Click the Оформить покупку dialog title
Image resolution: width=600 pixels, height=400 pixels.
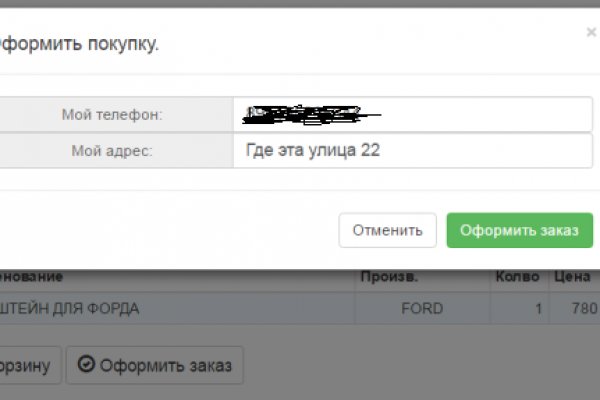pyautogui.click(x=80, y=44)
